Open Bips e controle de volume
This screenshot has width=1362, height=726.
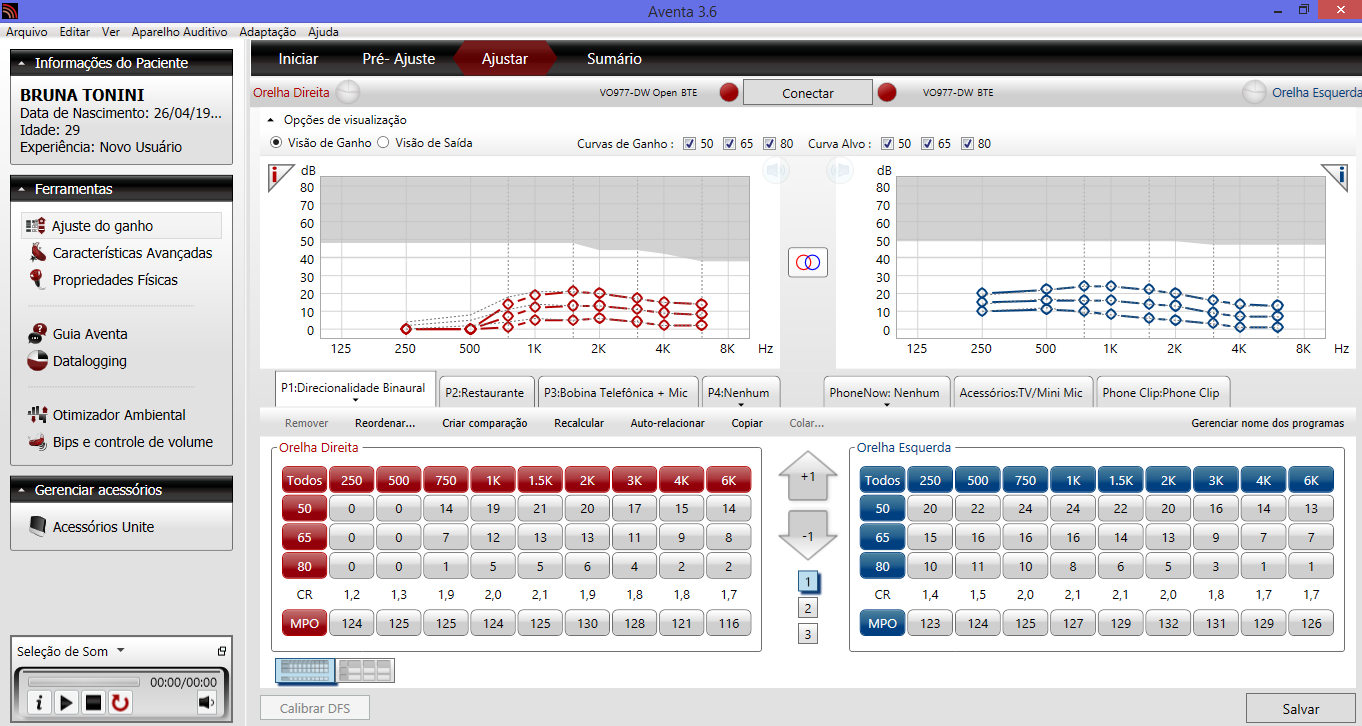pyautogui.click(x=120, y=442)
